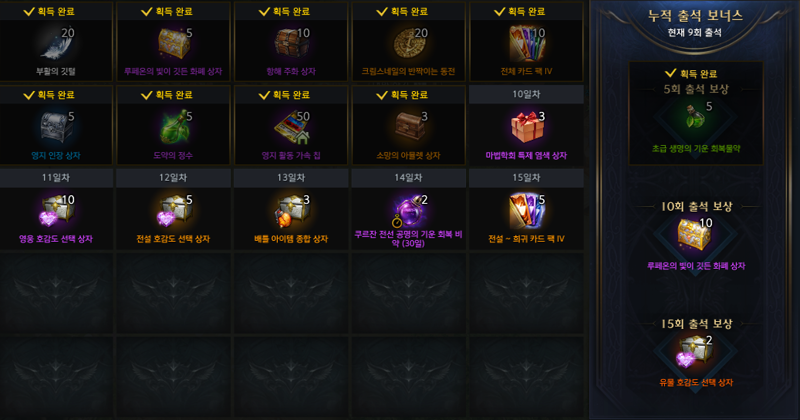Click the 10일차 day header
The image size is (800, 420).
(x=527, y=94)
